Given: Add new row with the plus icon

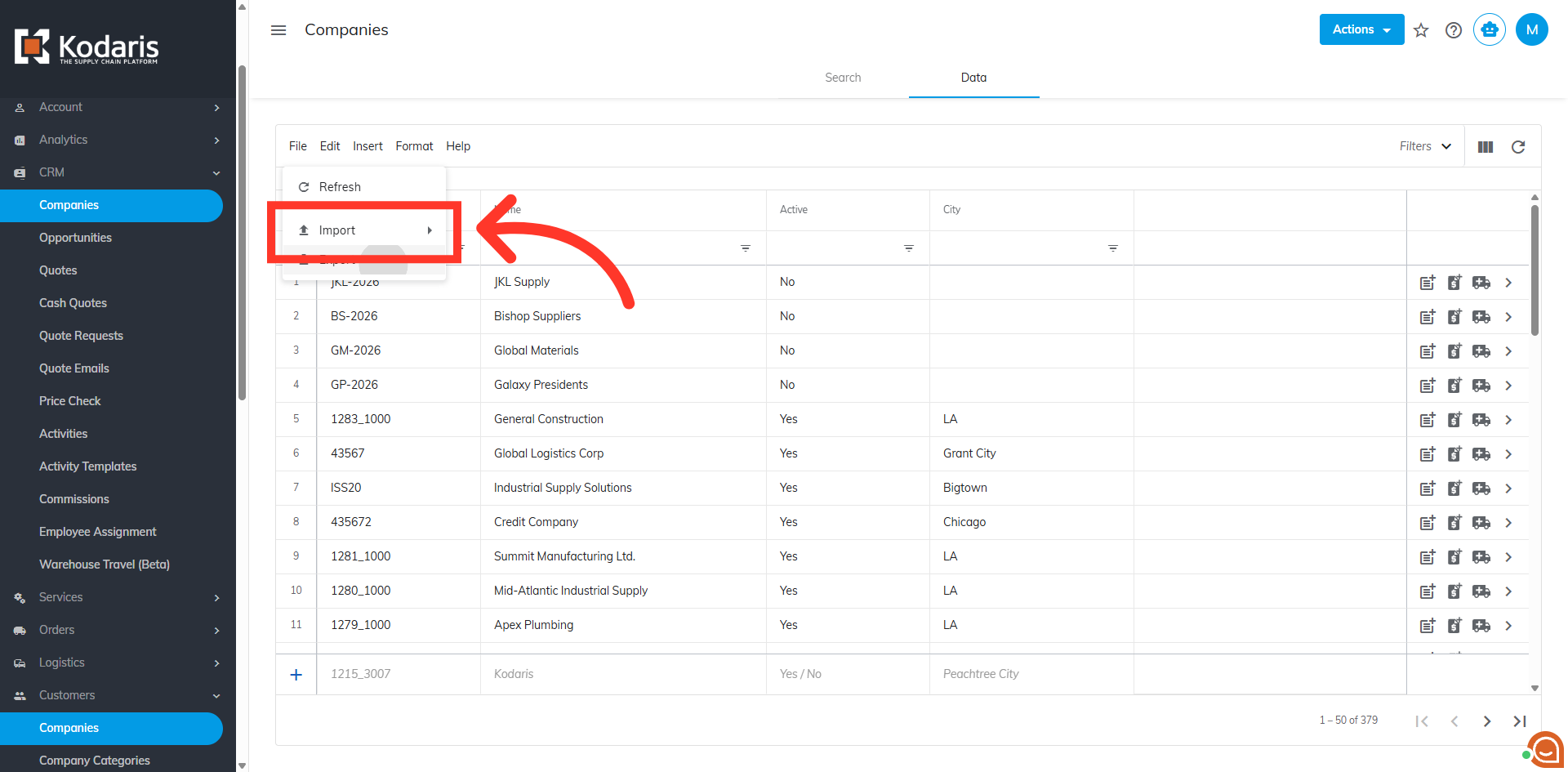Looking at the screenshot, I should point(296,675).
